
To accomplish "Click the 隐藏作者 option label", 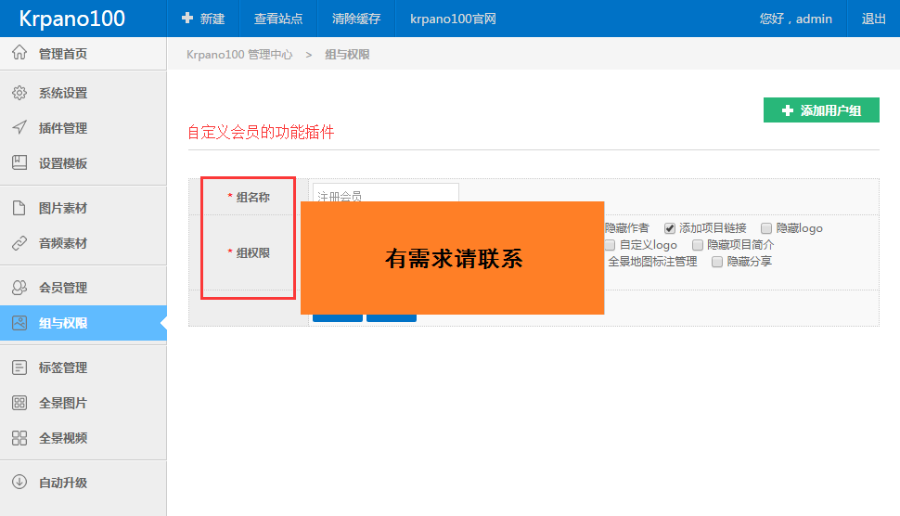I will pyautogui.click(x=626, y=228).
